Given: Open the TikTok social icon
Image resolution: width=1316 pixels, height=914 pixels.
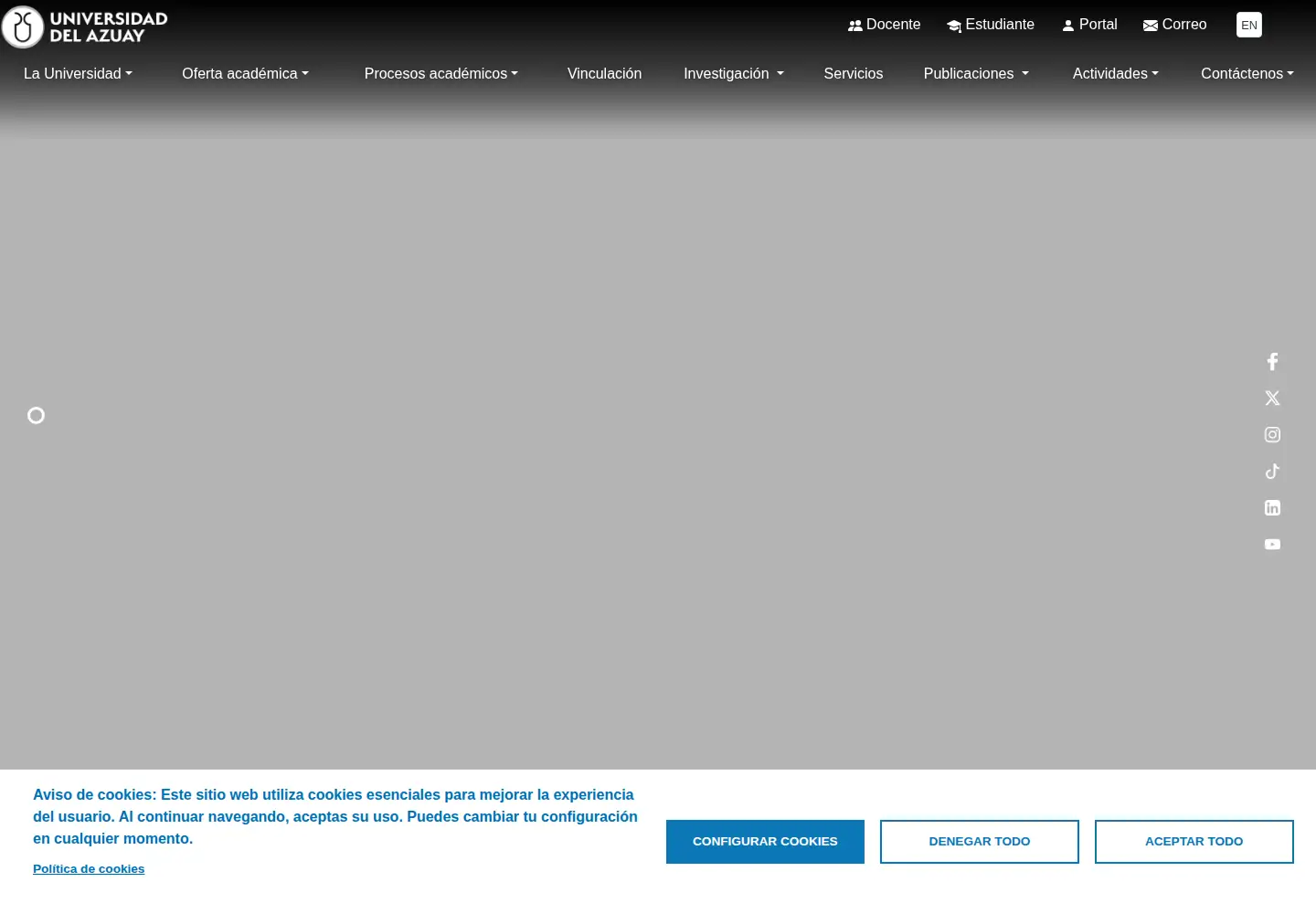Looking at the screenshot, I should (1272, 472).
